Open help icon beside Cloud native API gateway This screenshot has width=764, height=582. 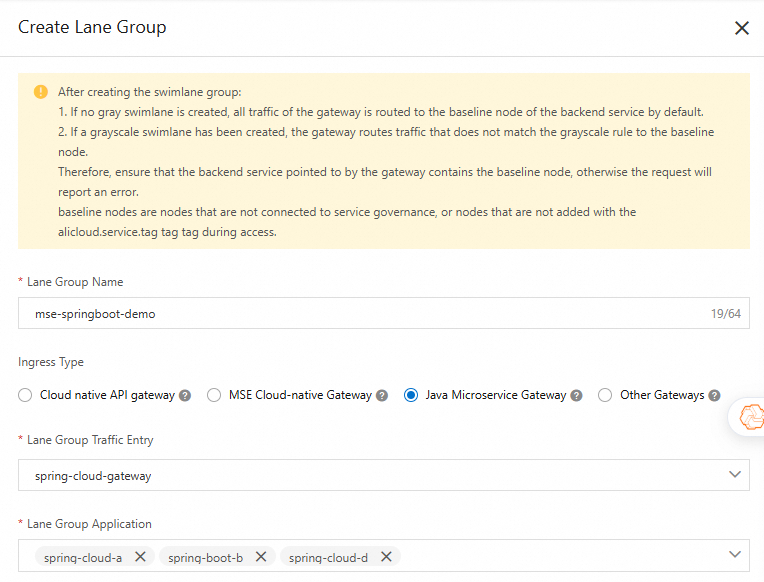point(185,395)
